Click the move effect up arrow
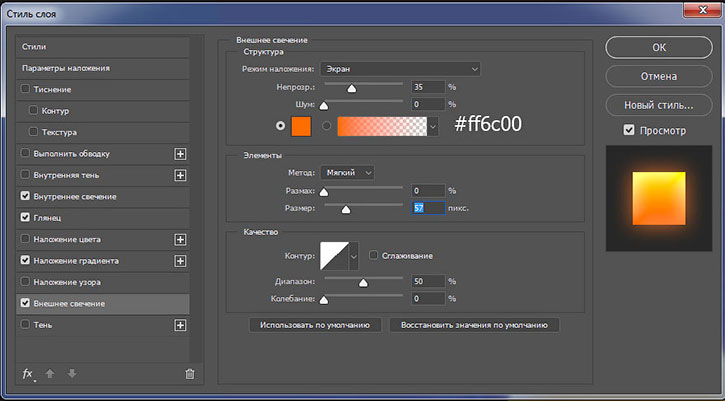The image size is (725, 401). click(x=50, y=374)
